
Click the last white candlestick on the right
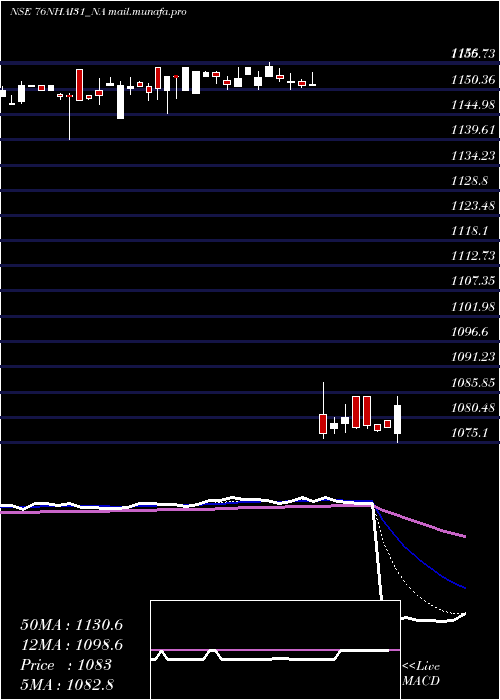coord(397,419)
